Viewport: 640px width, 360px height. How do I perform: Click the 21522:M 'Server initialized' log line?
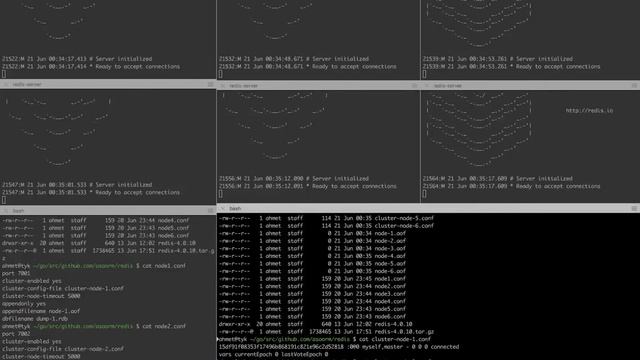tap(77, 59)
